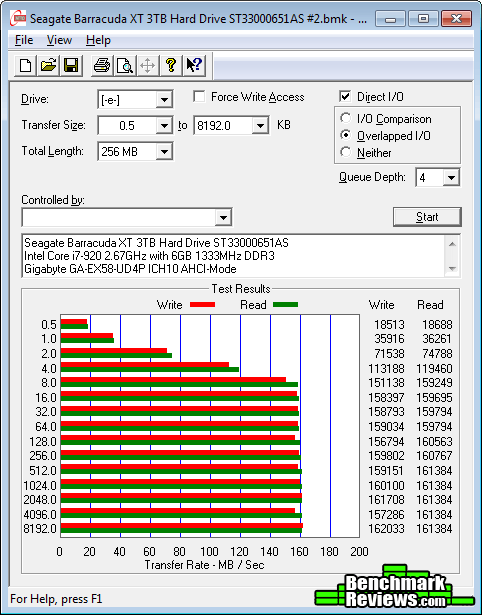Click into the description text box

tap(234, 256)
